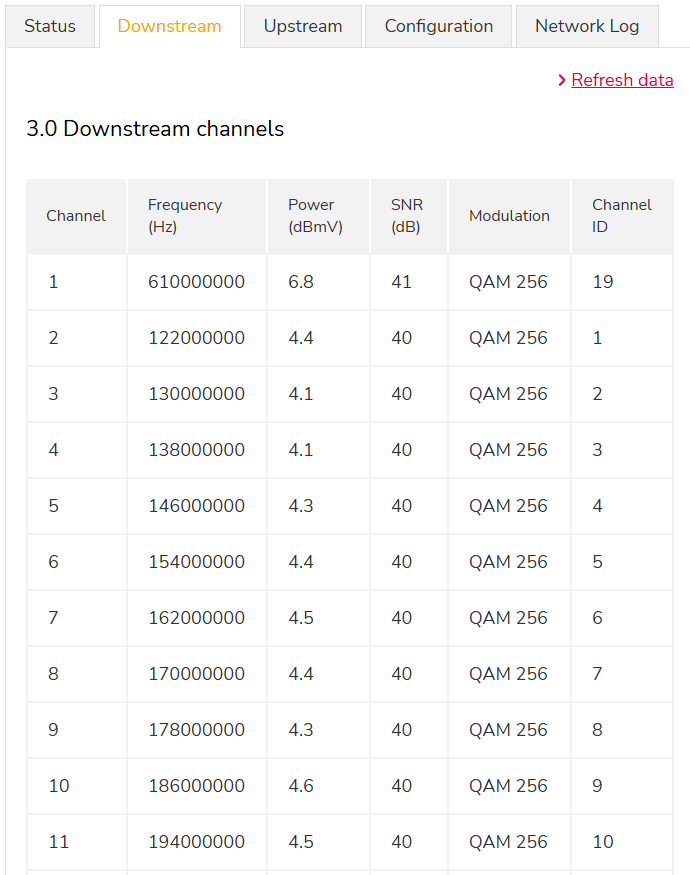Click the 3.0 Downstream channels heading
This screenshot has height=875, width=690.
[155, 129]
